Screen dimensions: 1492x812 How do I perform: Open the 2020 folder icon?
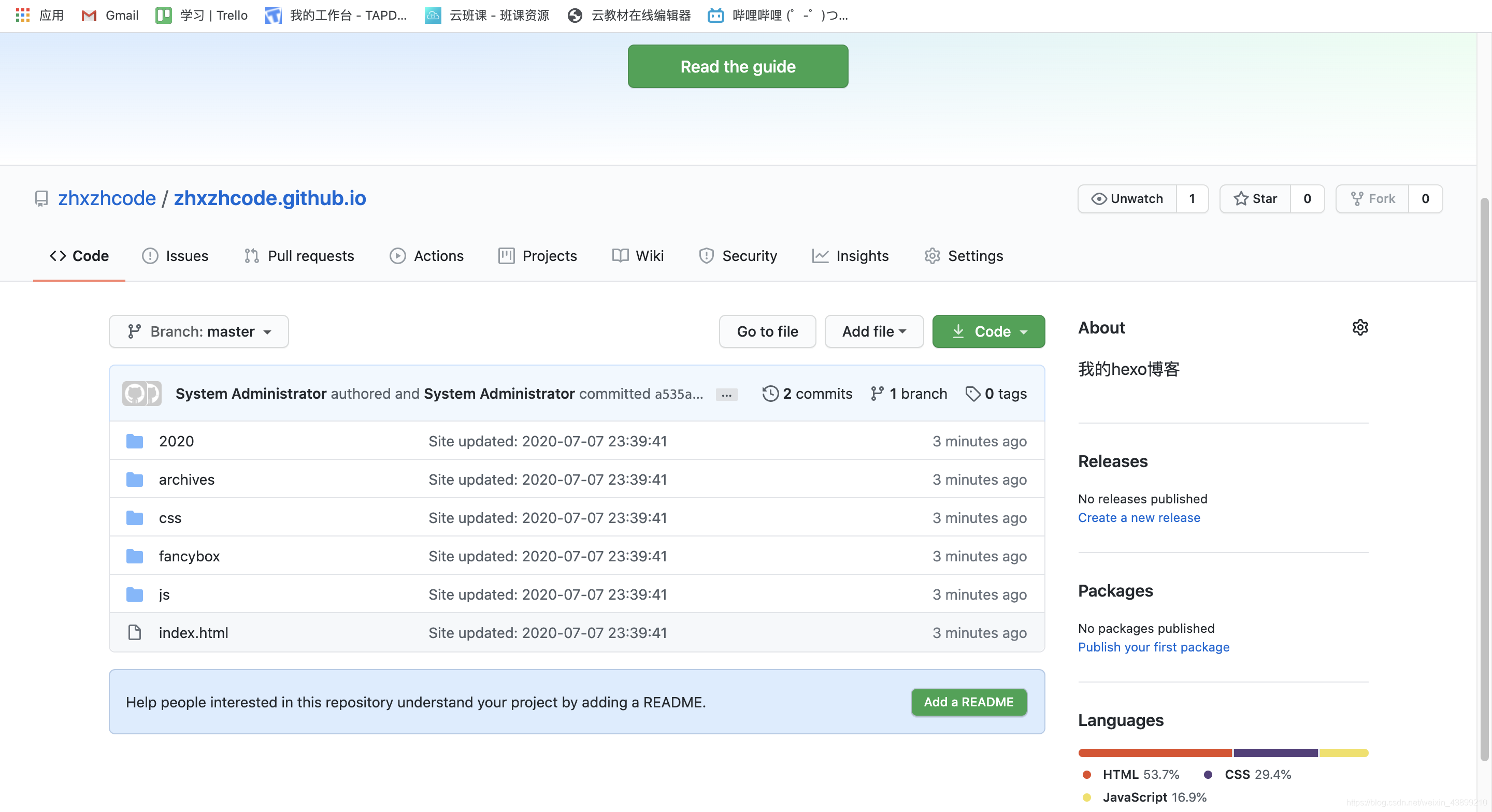tap(134, 441)
